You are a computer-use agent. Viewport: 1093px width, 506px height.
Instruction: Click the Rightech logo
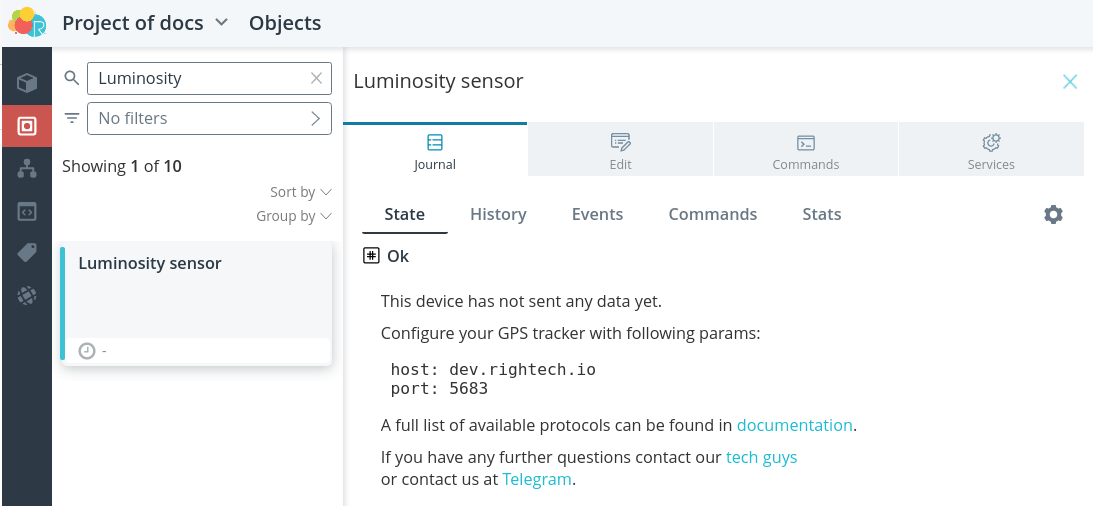pyautogui.click(x=27, y=22)
